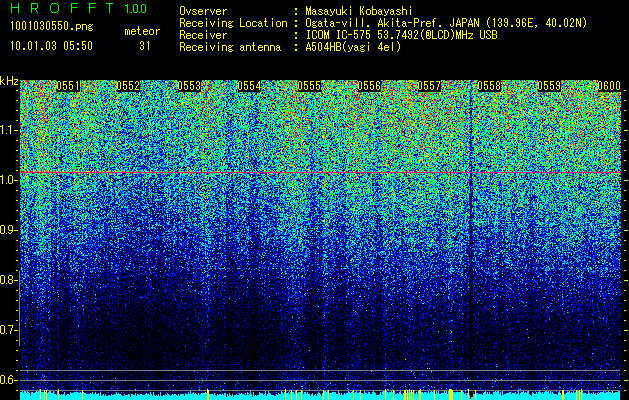This screenshot has height=400, width=629.
Task: Click the 0557 time marker
Action: pos(429,86)
